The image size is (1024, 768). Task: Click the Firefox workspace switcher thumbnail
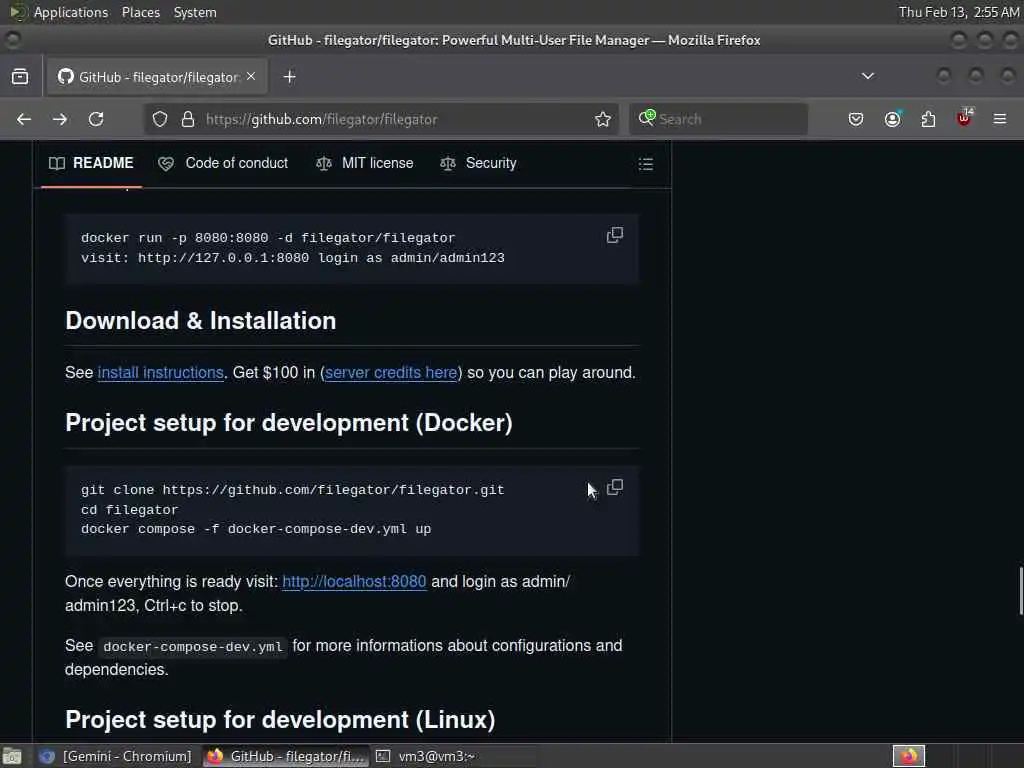tap(909, 756)
